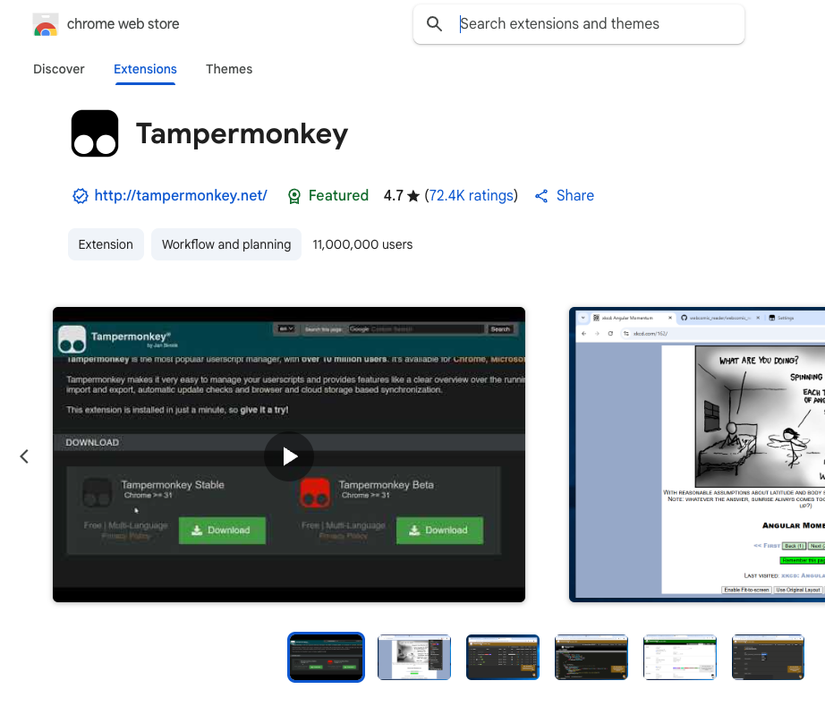Click the xkcd comic screenshot preview
The image size is (825, 707).
pos(697,454)
